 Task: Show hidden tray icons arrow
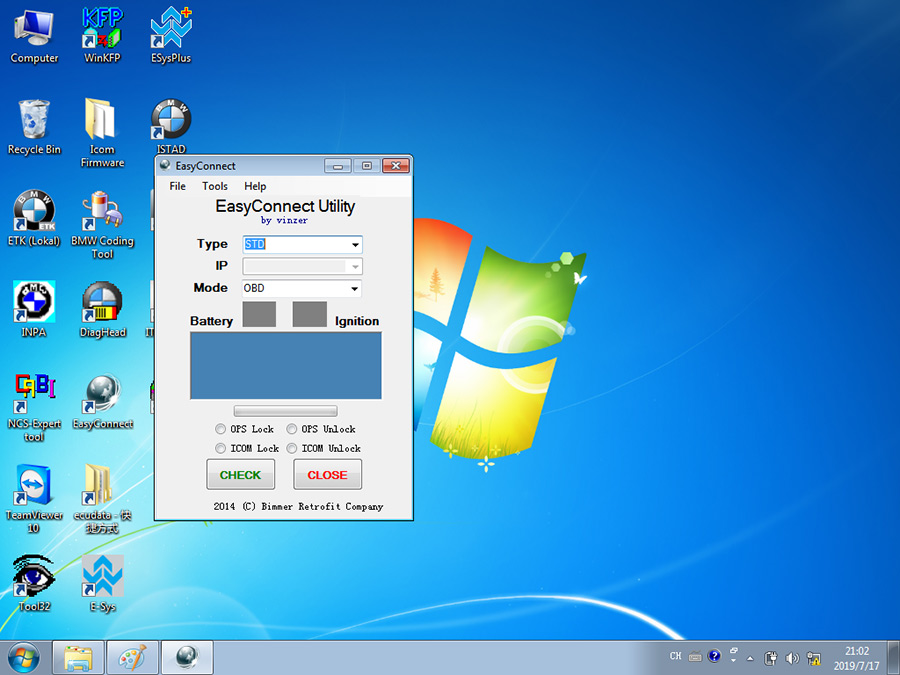pos(750,658)
